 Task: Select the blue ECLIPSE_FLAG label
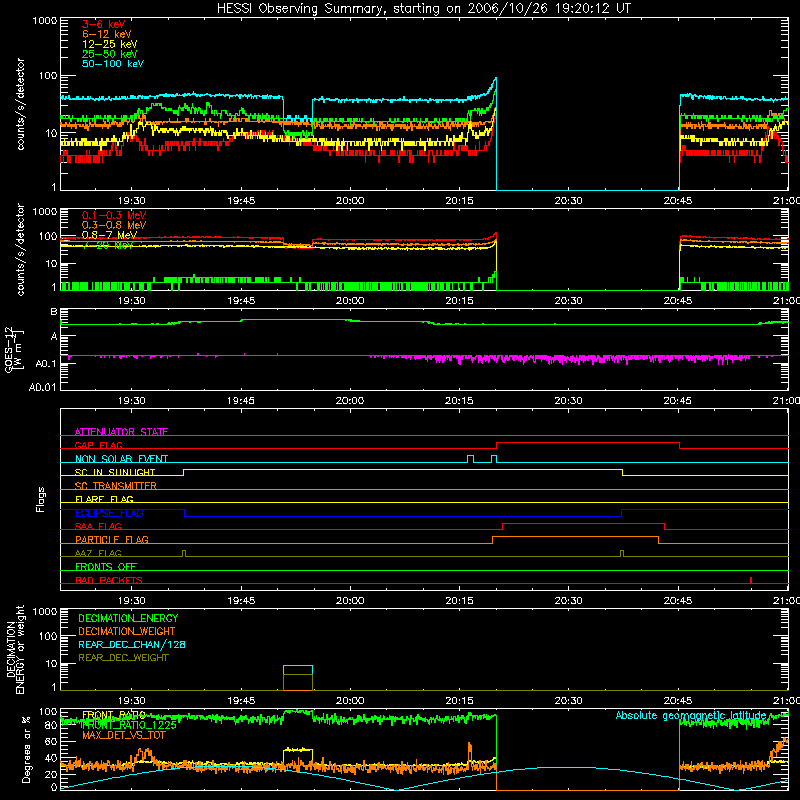109,513
